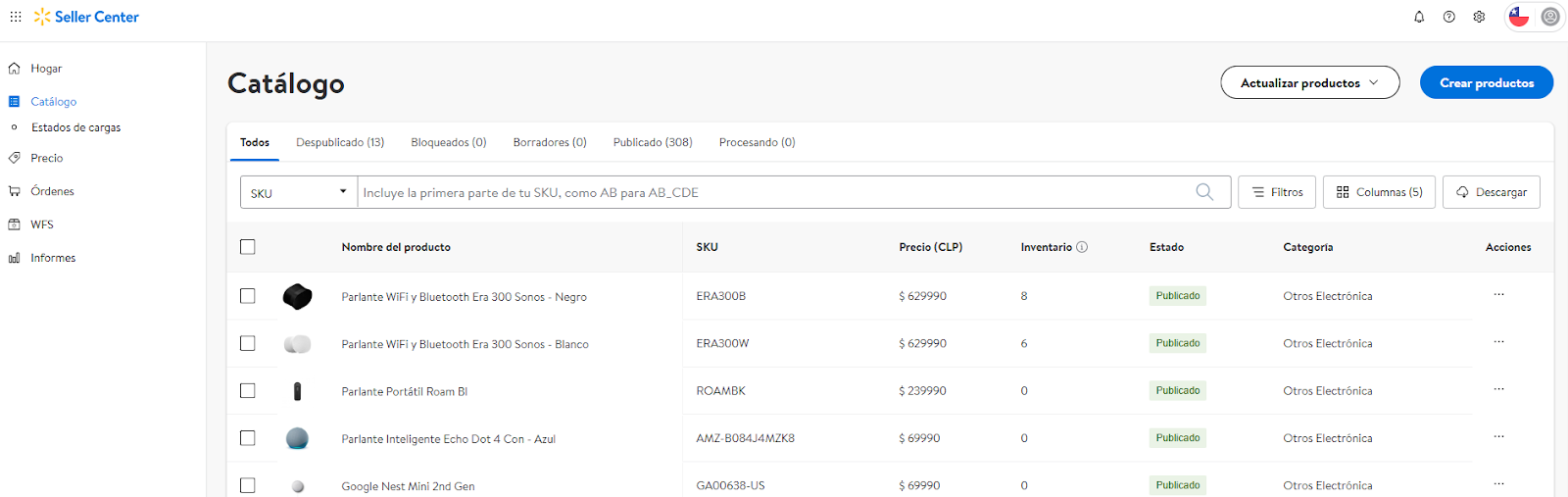Click the WFS box icon in sidebar
The width and height of the screenshot is (1568, 497).
[14, 224]
